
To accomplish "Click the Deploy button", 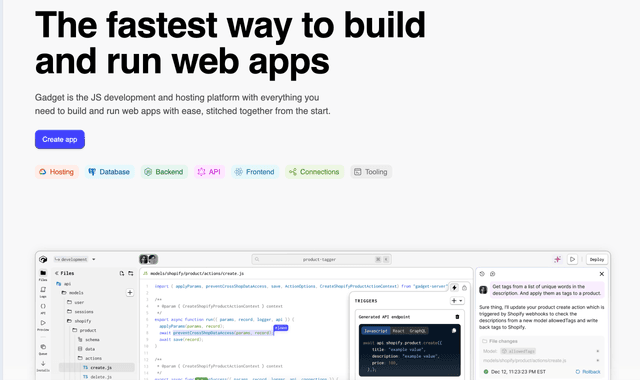I will point(597,259).
